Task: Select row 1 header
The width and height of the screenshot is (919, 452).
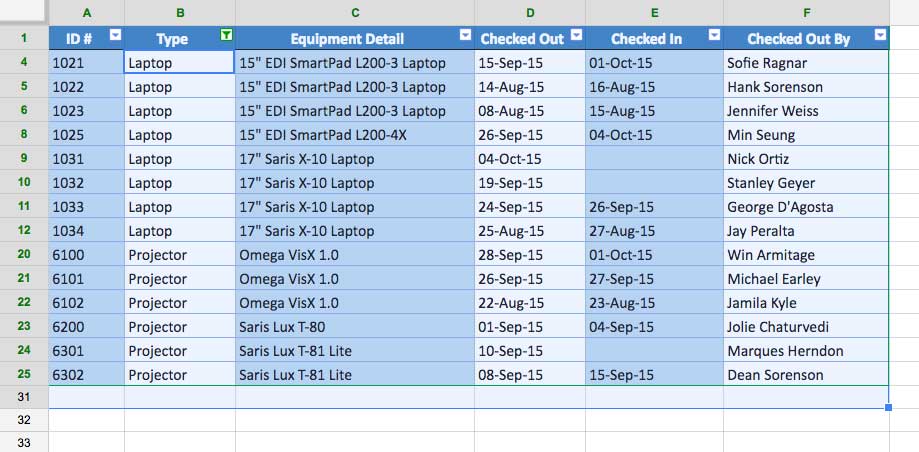Action: point(24,38)
